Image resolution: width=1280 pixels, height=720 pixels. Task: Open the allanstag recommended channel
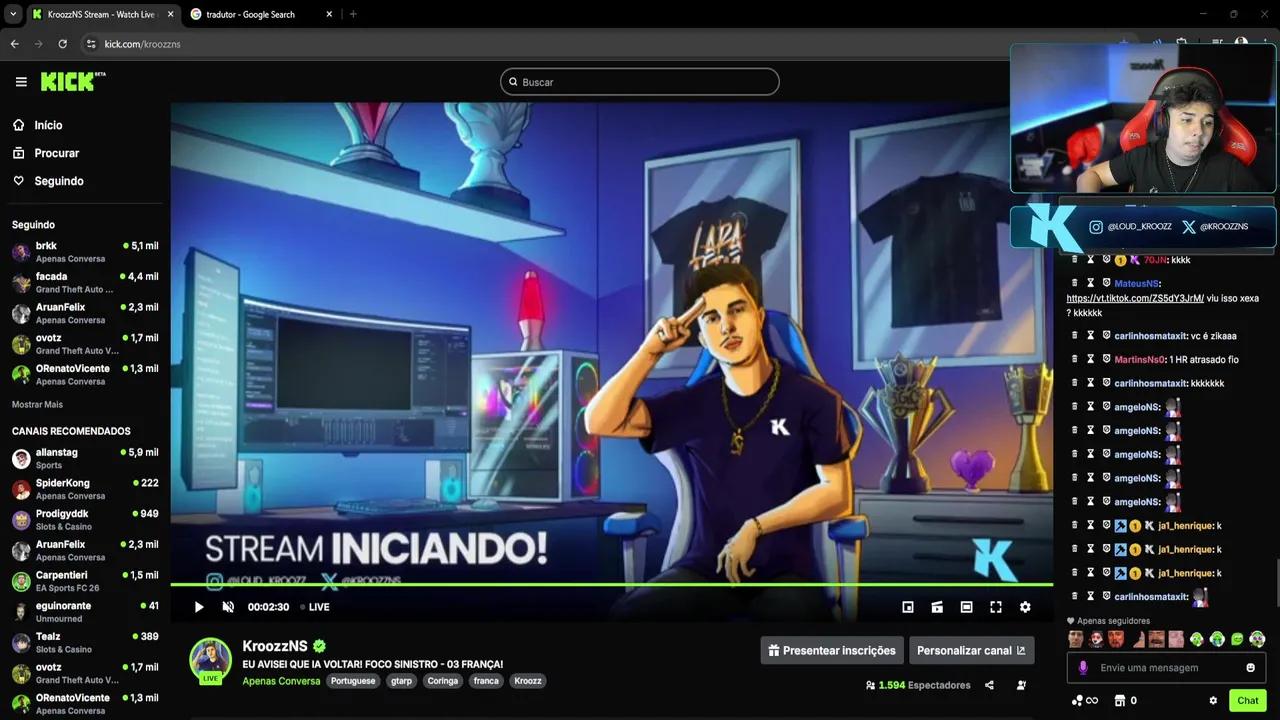pos(85,459)
